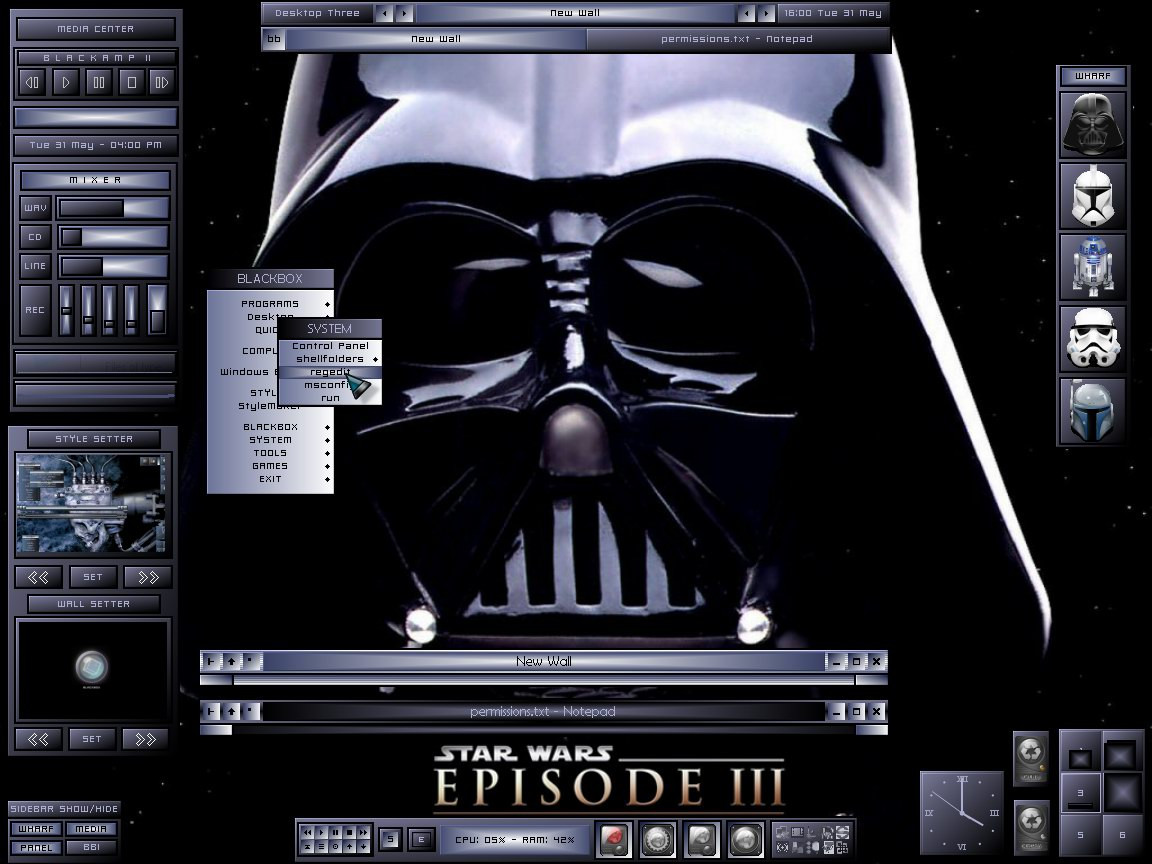
Task: Expand PROGRAMS submenu in Blackbox menu
Action: [270, 303]
